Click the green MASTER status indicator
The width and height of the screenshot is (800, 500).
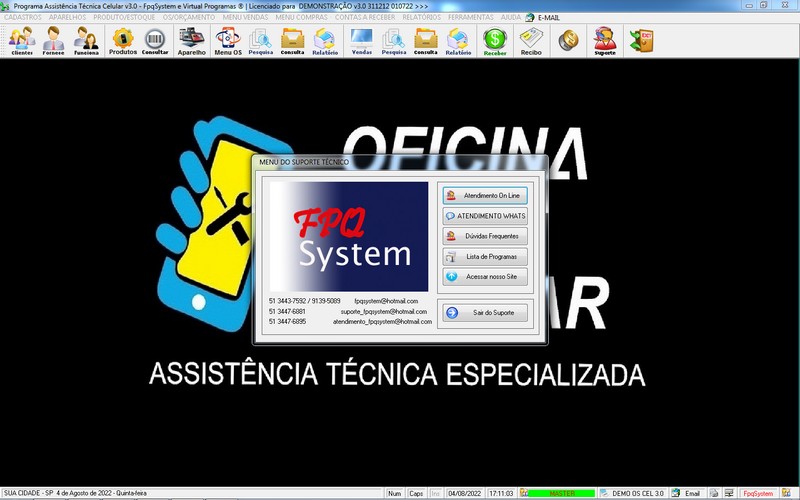tap(561, 493)
